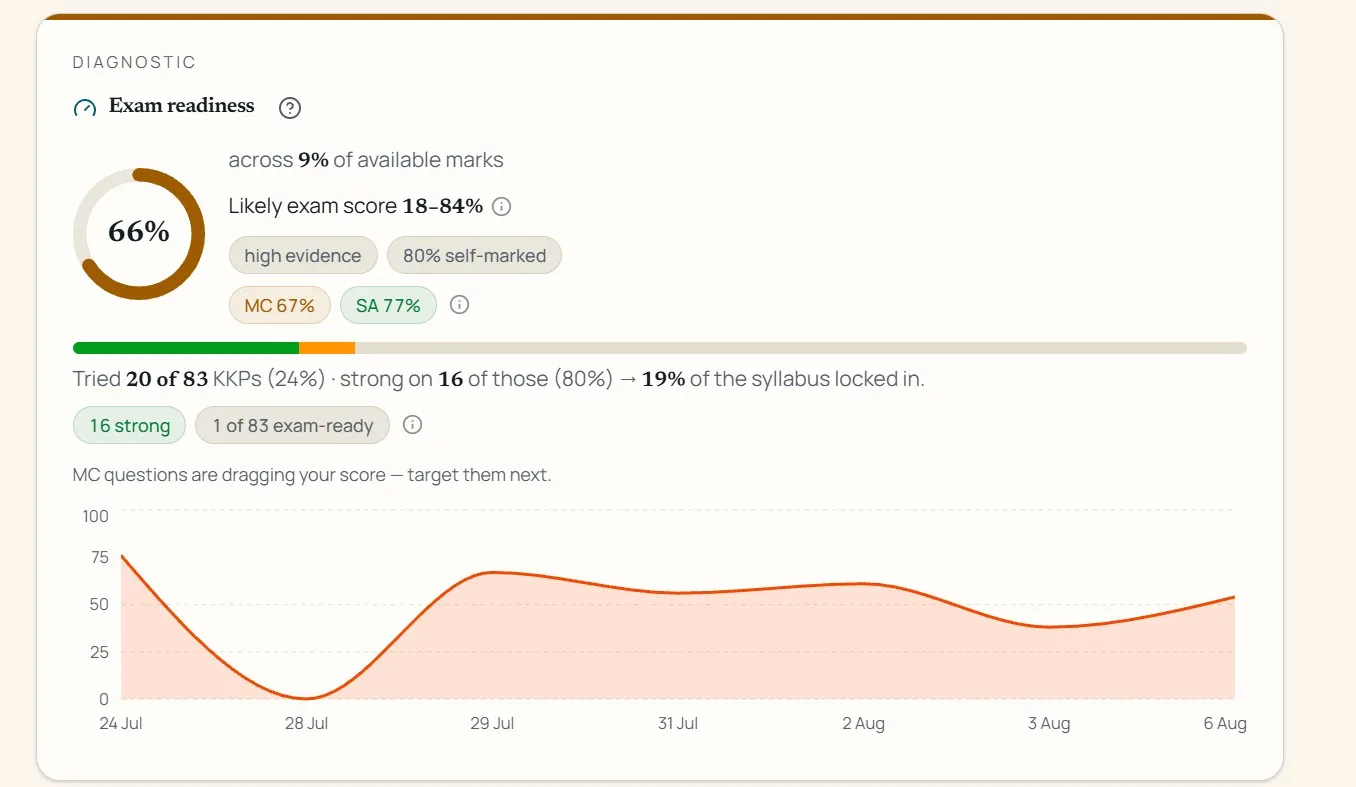Image resolution: width=1356 pixels, height=787 pixels.
Task: Click the MC questions dragging your score hint
Action: point(312,475)
